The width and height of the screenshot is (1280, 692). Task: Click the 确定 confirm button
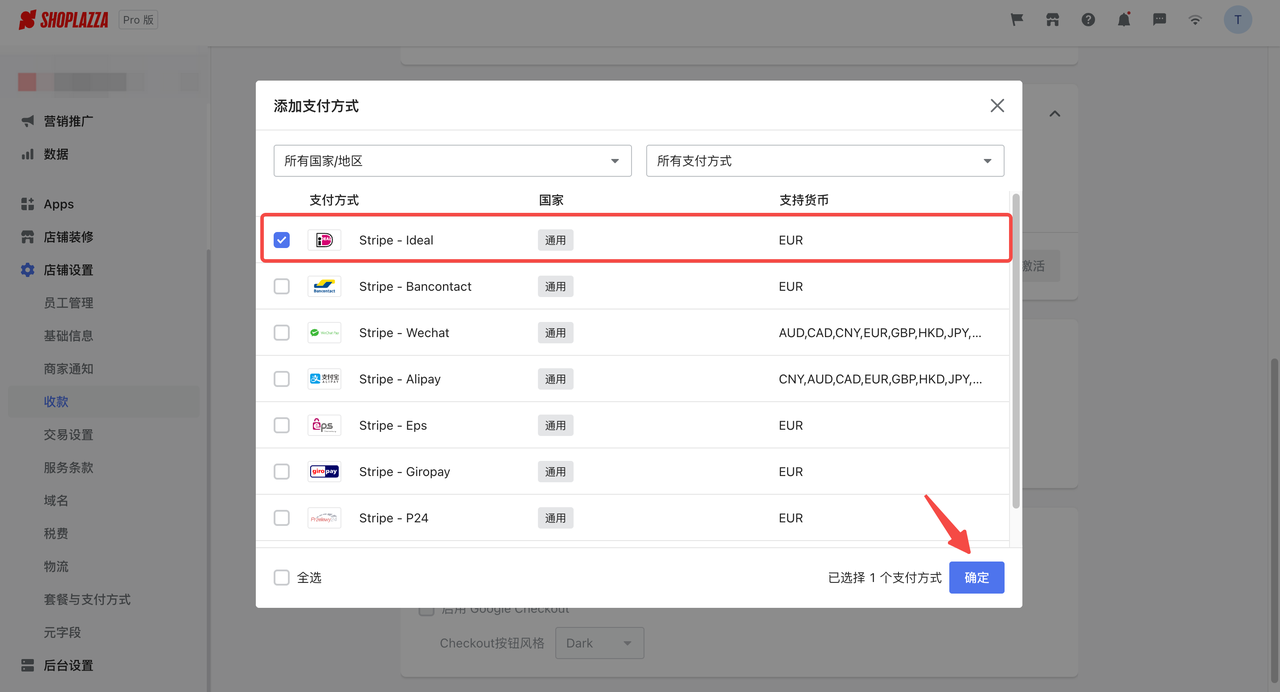pyautogui.click(x=976, y=577)
